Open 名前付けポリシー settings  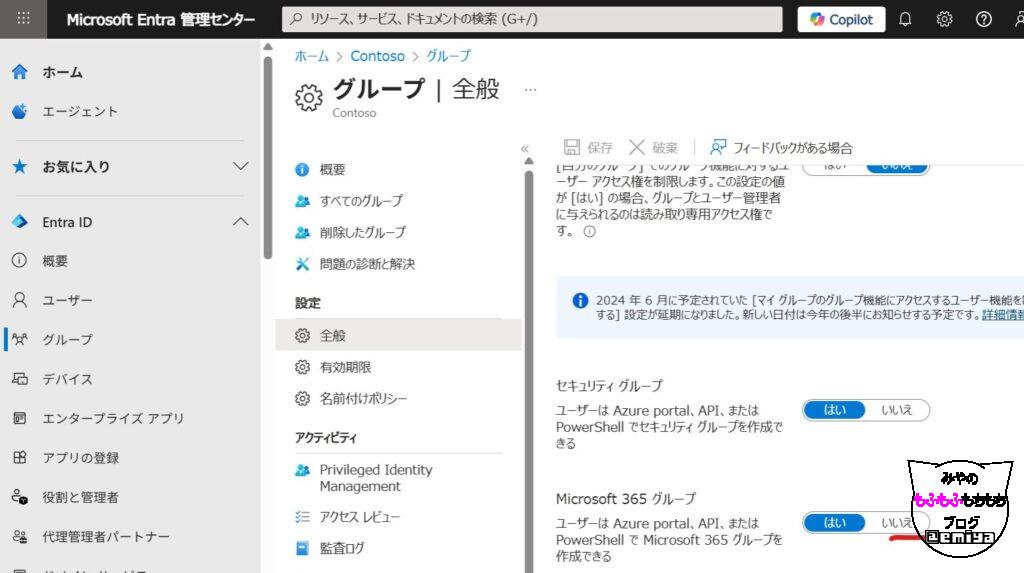[363, 398]
